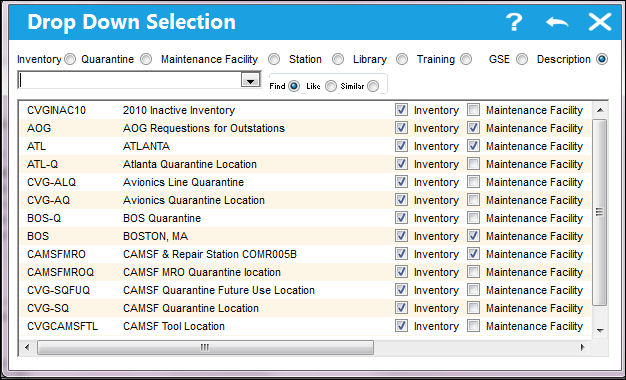
Task: Click CAMSF Quarantine Future Use Location text
Action: click(x=219, y=290)
